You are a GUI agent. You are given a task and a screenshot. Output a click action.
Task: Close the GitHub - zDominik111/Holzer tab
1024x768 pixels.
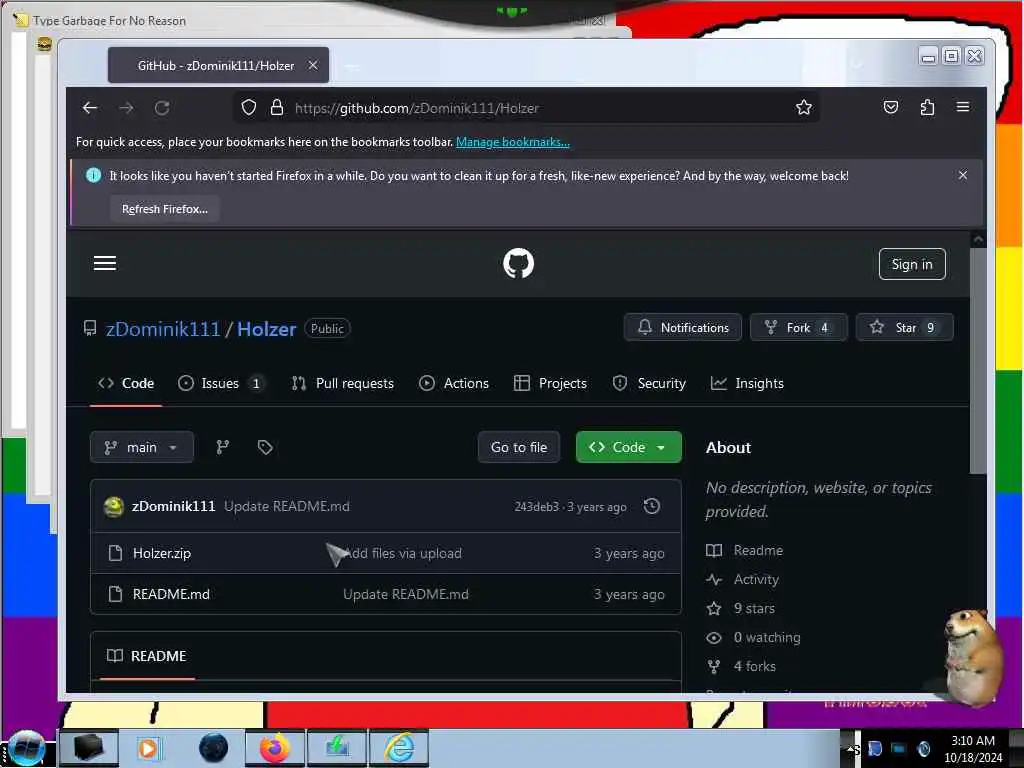313,65
